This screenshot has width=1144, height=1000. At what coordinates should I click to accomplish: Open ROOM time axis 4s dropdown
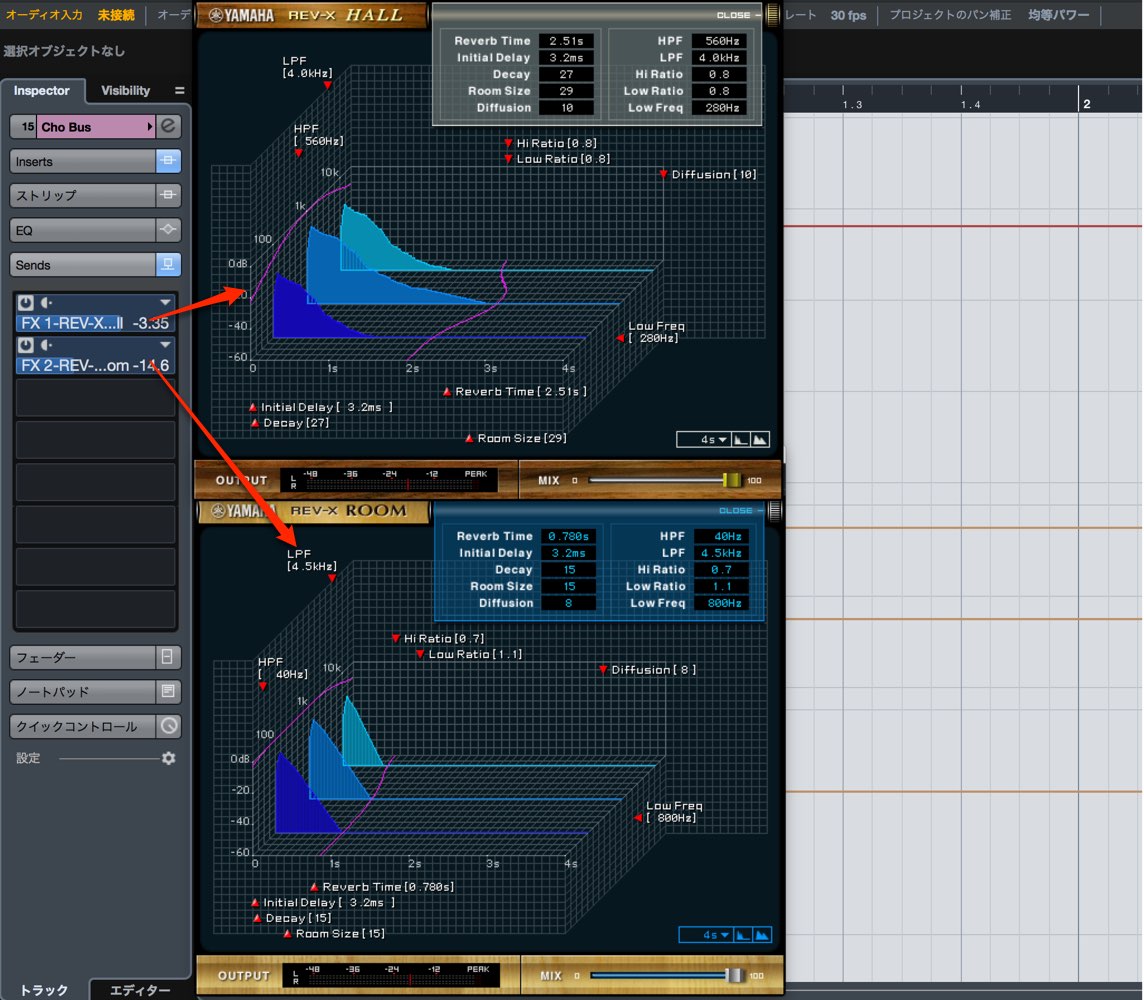pos(706,934)
